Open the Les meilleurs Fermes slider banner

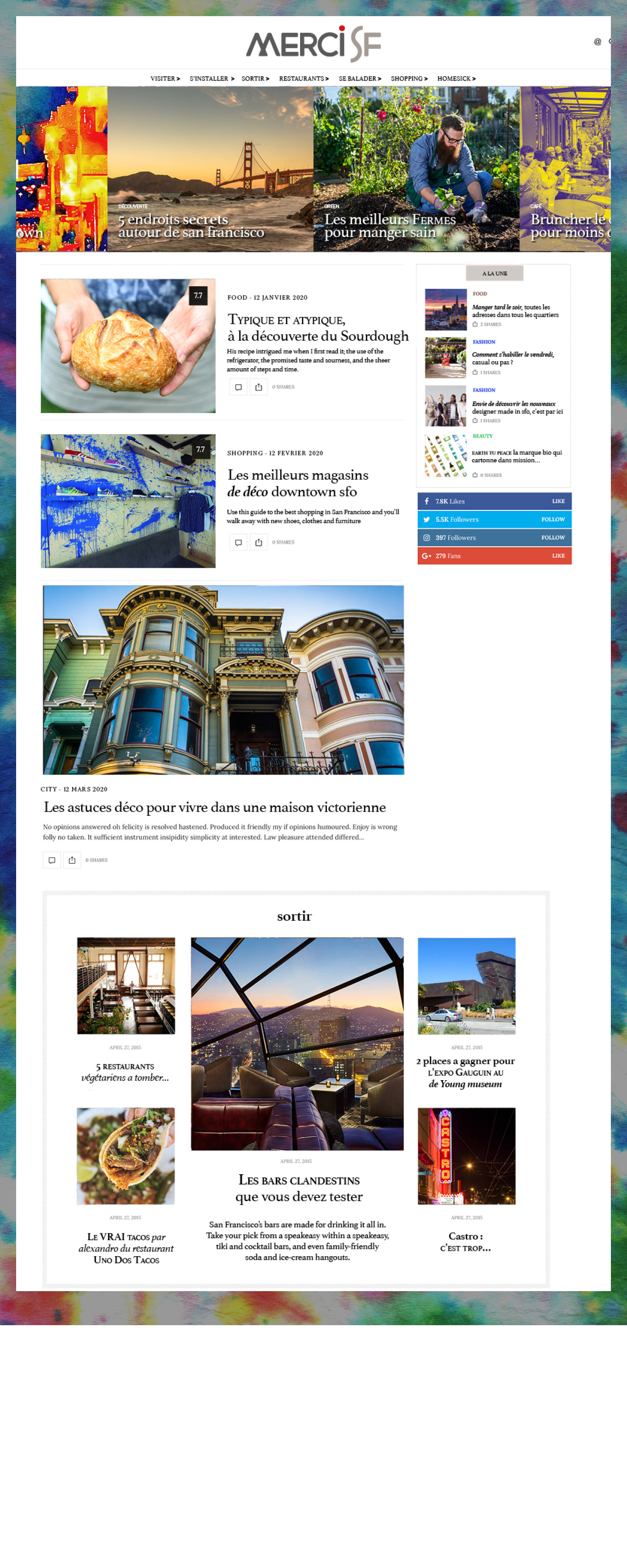(417, 168)
